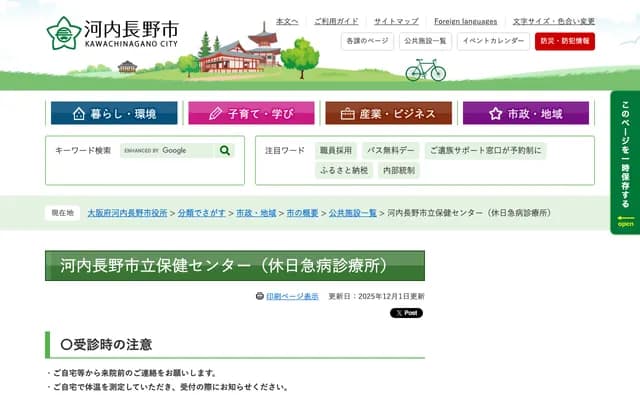Open the 印刷用ページ表示 print link
Viewport: 640px width, 400px height.
(292, 297)
